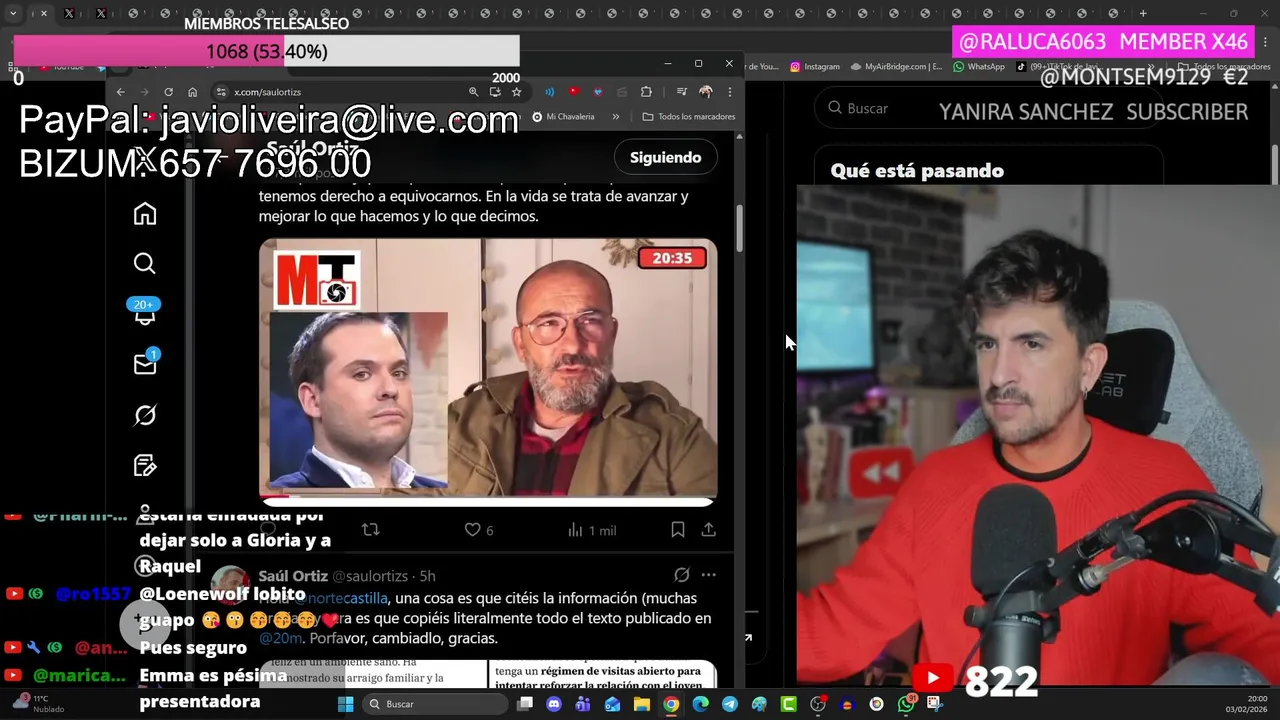The width and height of the screenshot is (1280, 720).
Task: Bookmark the Saúl Ortiz video post
Action: point(678,530)
